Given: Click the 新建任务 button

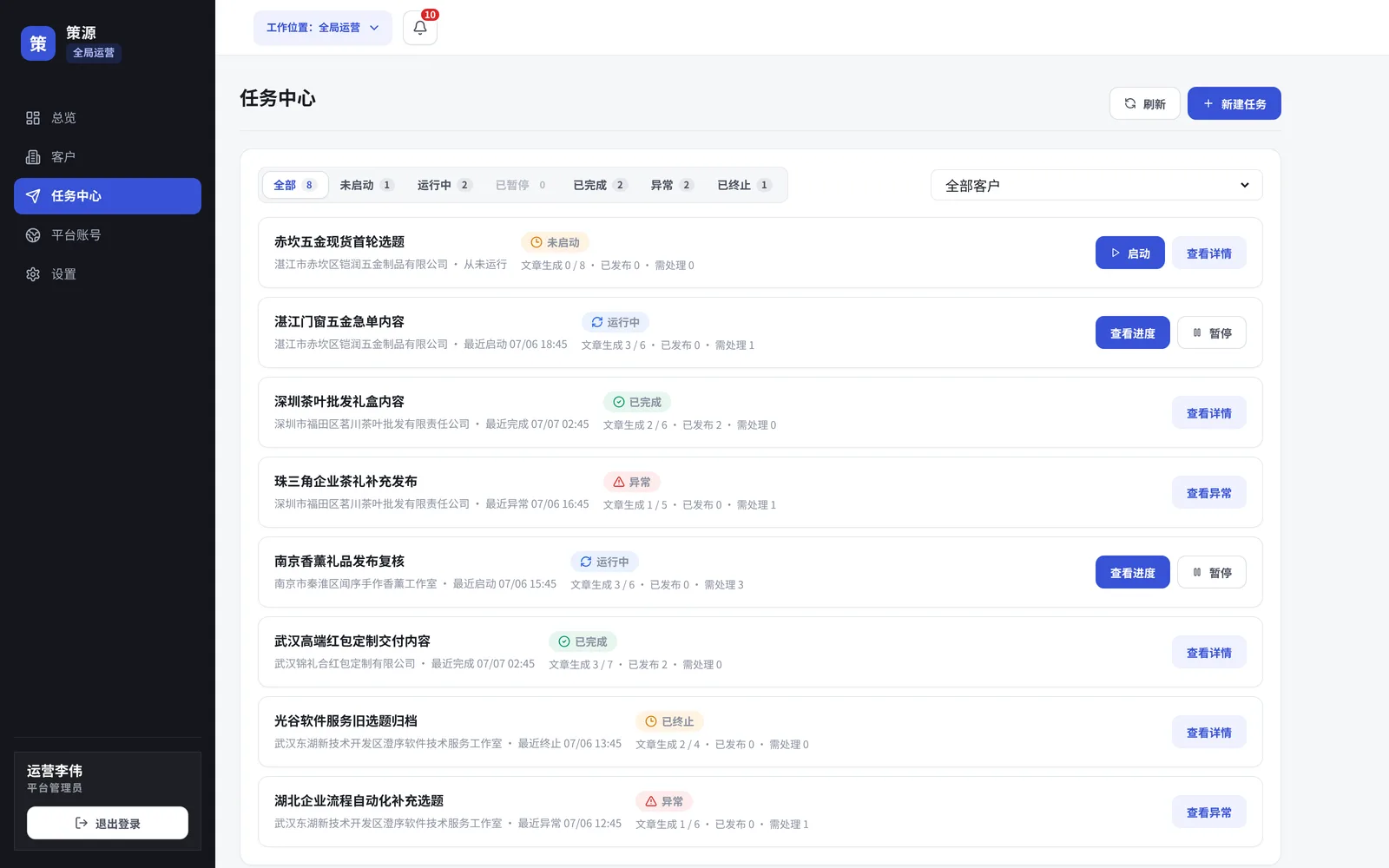Looking at the screenshot, I should (x=1234, y=103).
